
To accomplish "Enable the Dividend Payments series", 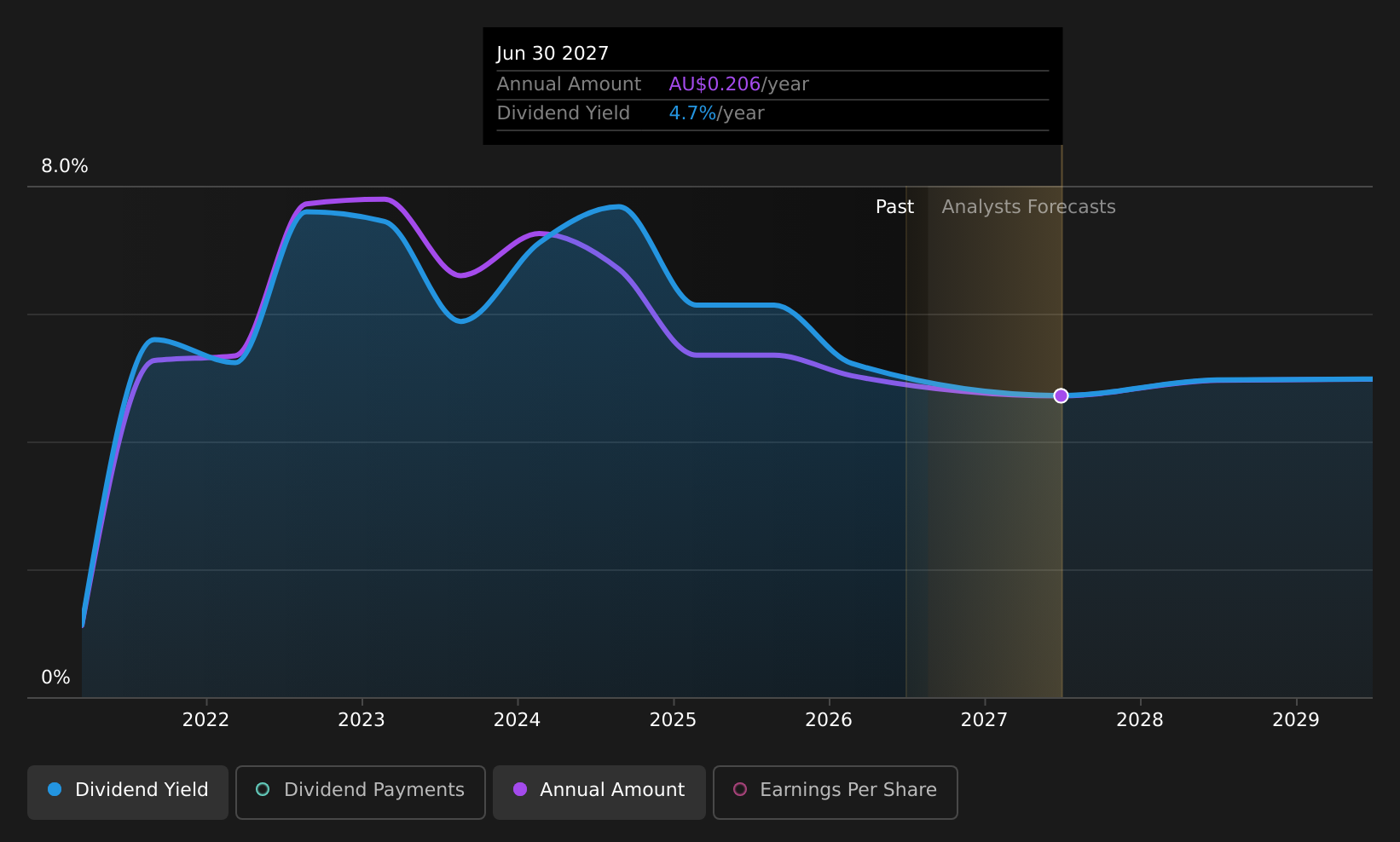I will pos(360,792).
